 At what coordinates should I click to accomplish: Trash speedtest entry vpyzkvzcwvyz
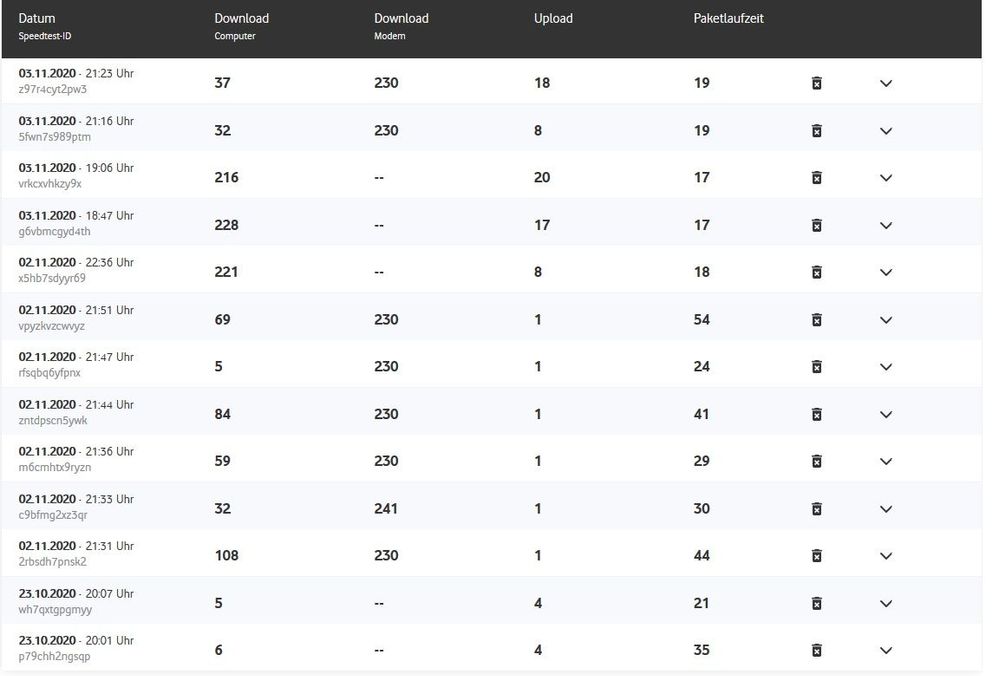pos(816,320)
